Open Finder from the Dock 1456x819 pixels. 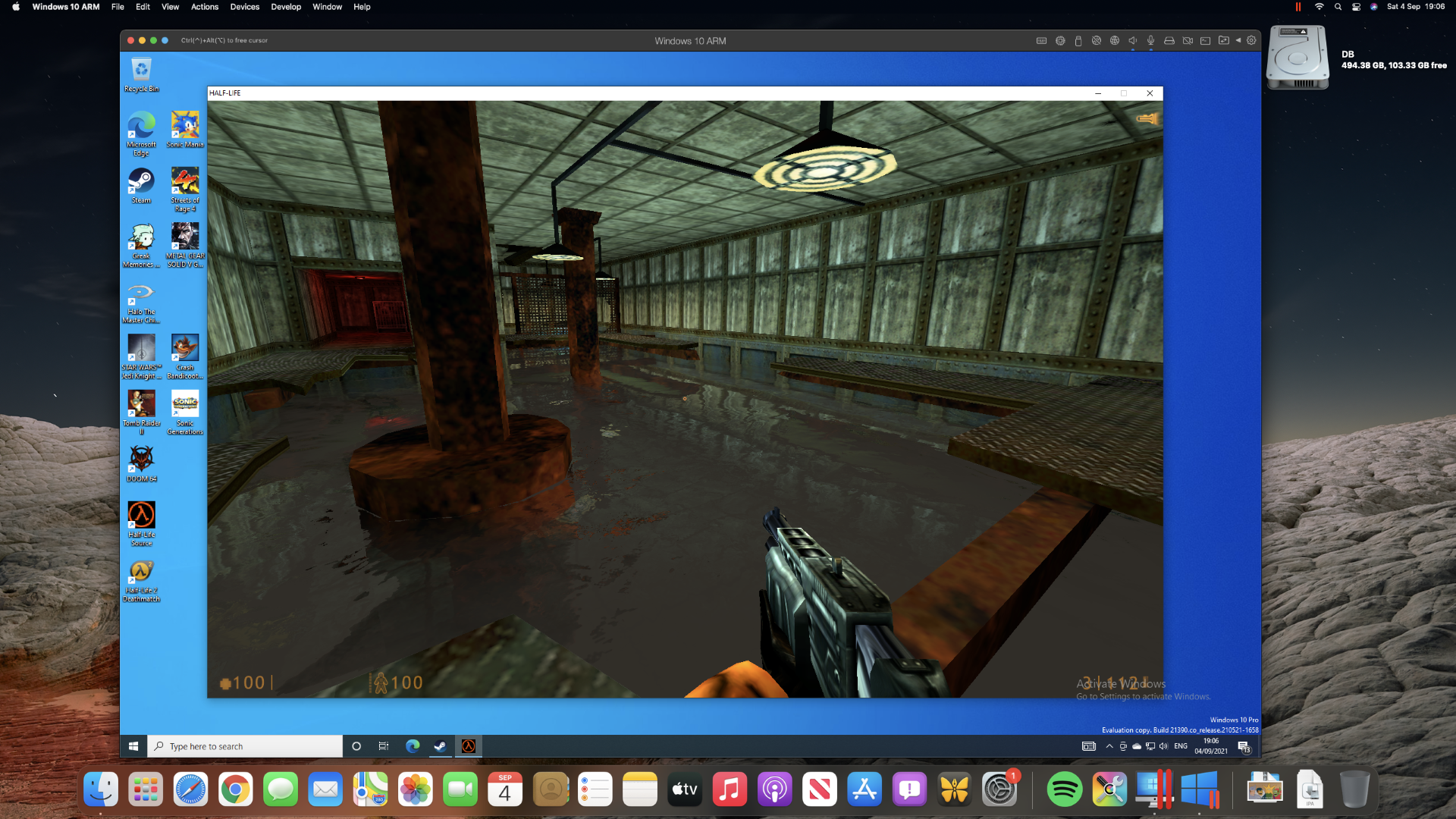[x=101, y=790]
